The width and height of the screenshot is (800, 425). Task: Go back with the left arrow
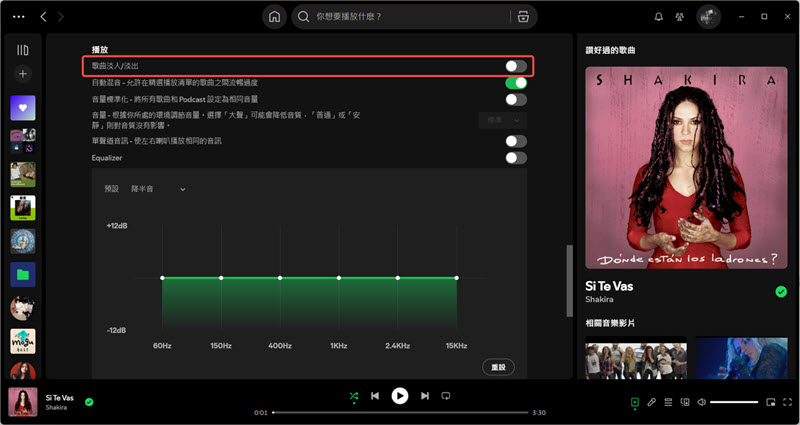click(43, 17)
